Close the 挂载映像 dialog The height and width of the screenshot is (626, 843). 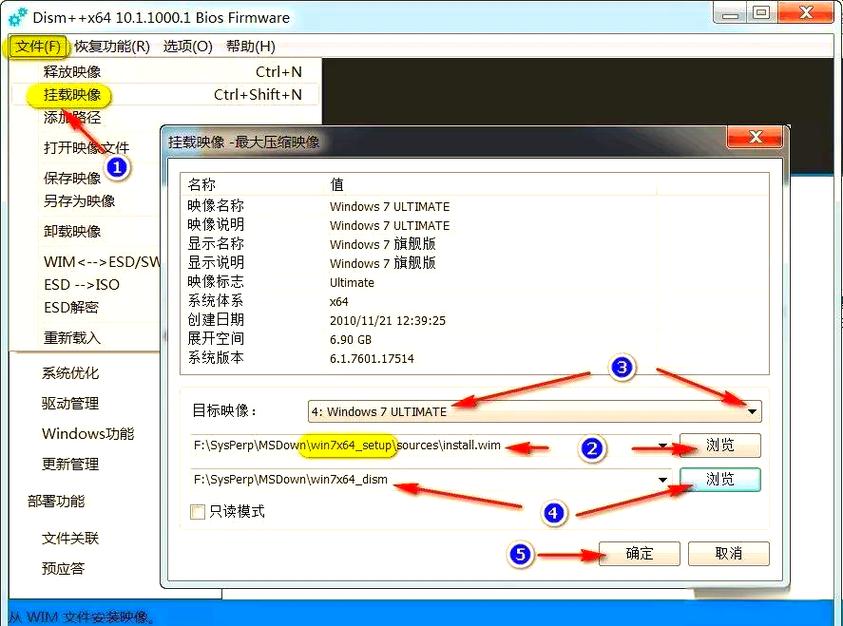pyautogui.click(x=755, y=137)
